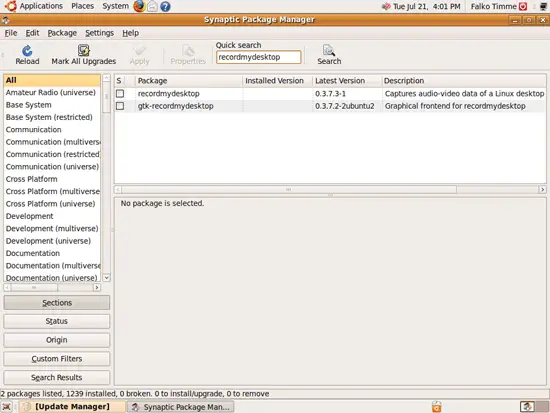Click Mark All Upgrades icon
The image size is (550, 413).
(x=83, y=51)
